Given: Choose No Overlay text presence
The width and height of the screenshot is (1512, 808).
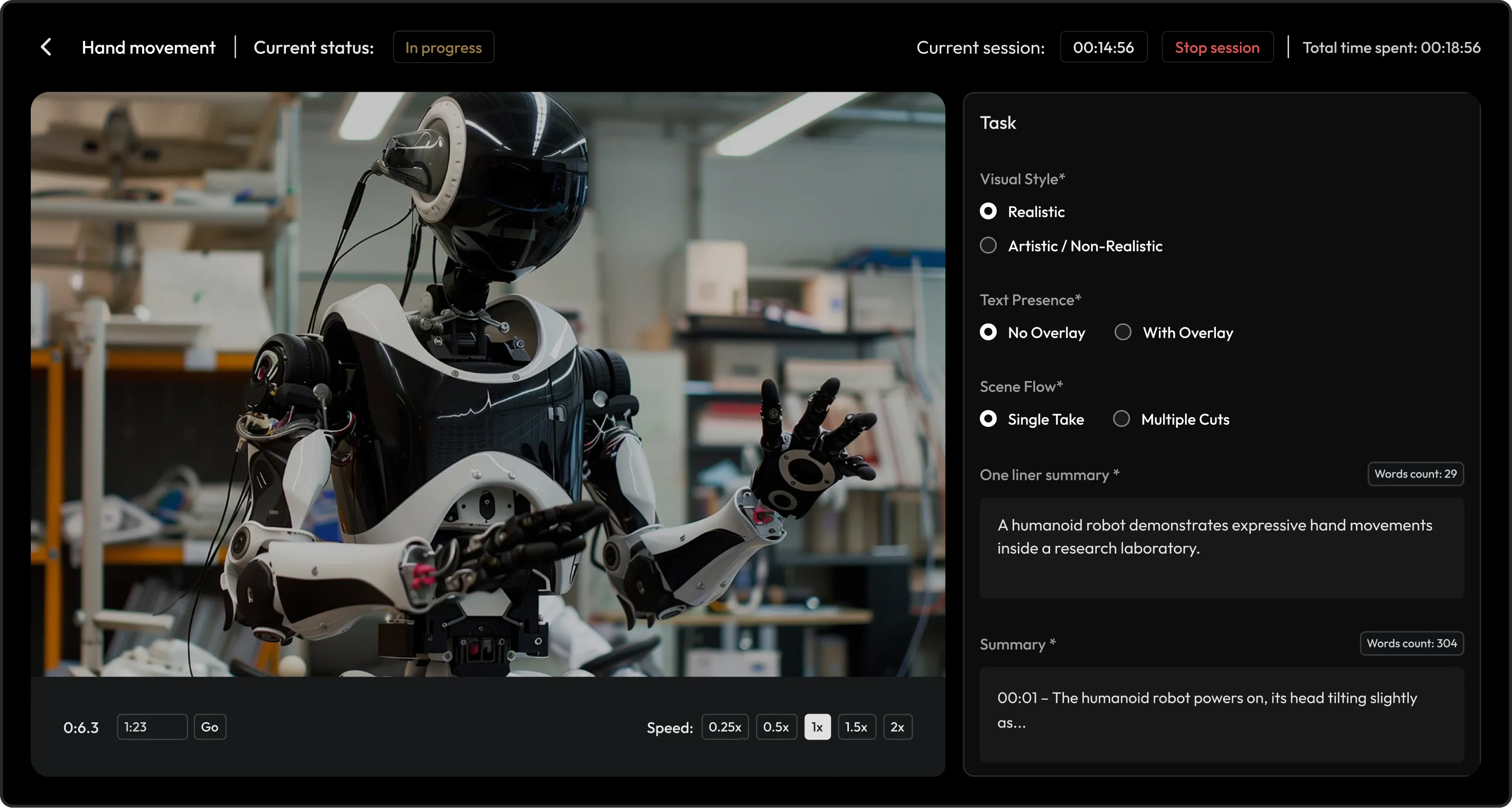Looking at the screenshot, I should point(988,332).
